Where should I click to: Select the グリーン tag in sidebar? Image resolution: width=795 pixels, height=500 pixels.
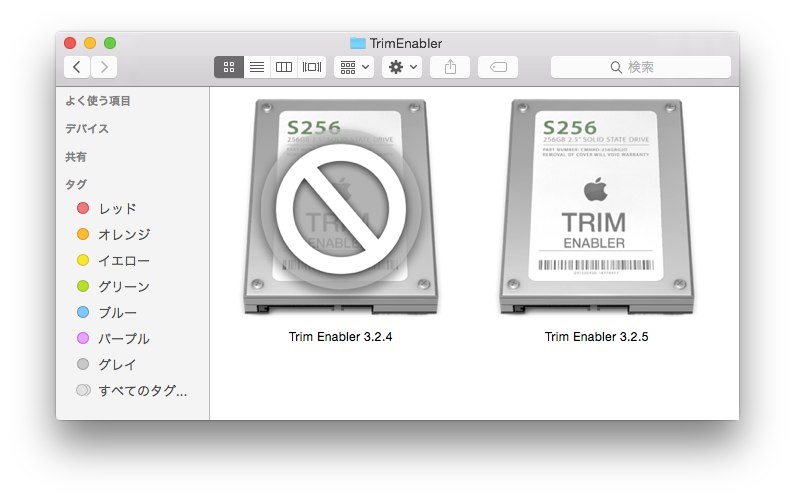124,287
